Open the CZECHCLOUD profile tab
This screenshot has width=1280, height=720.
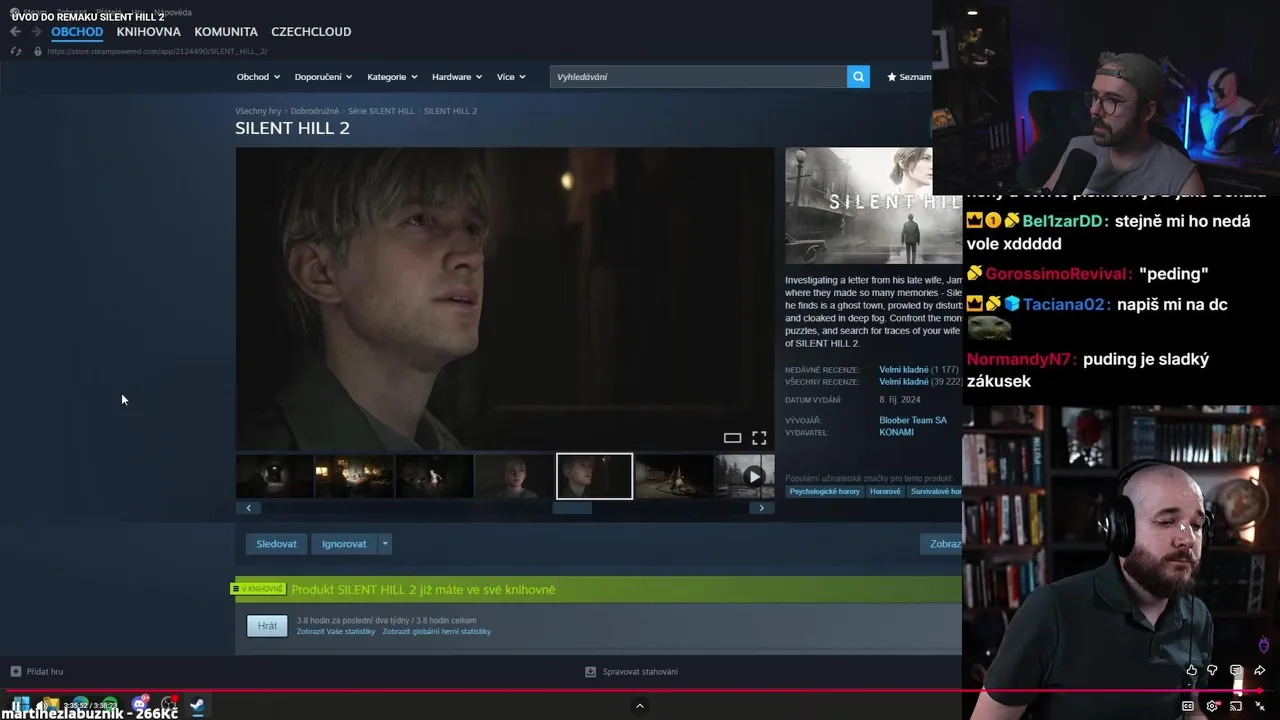pyautogui.click(x=311, y=32)
